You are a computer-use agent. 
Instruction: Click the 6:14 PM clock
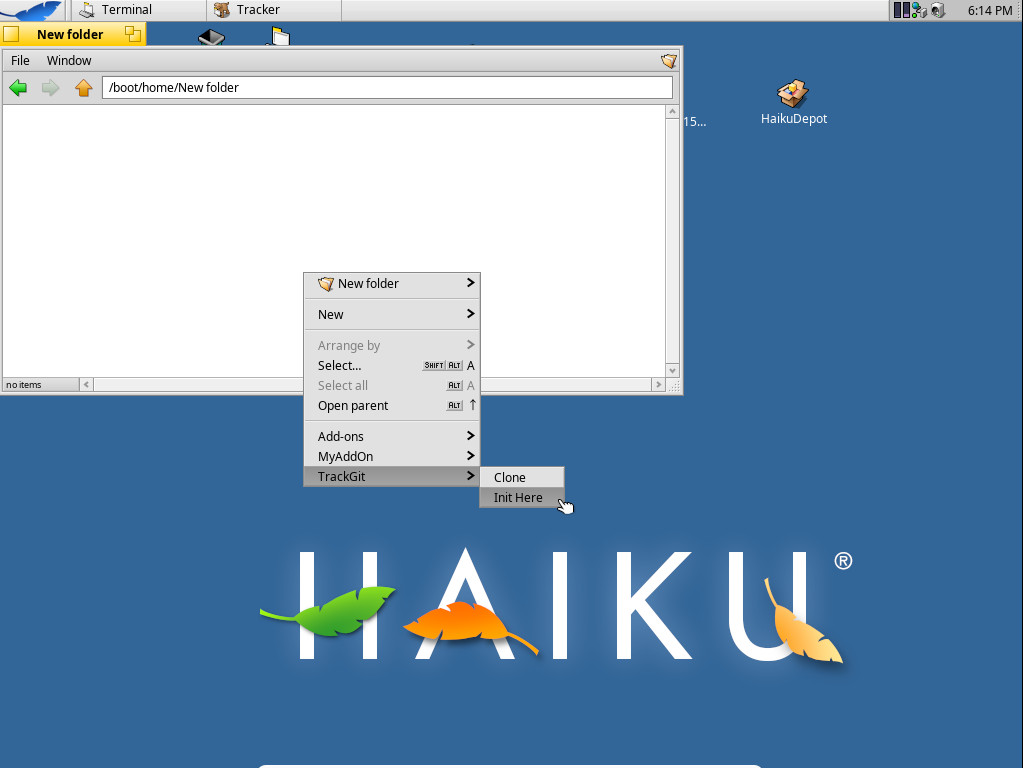tap(989, 10)
